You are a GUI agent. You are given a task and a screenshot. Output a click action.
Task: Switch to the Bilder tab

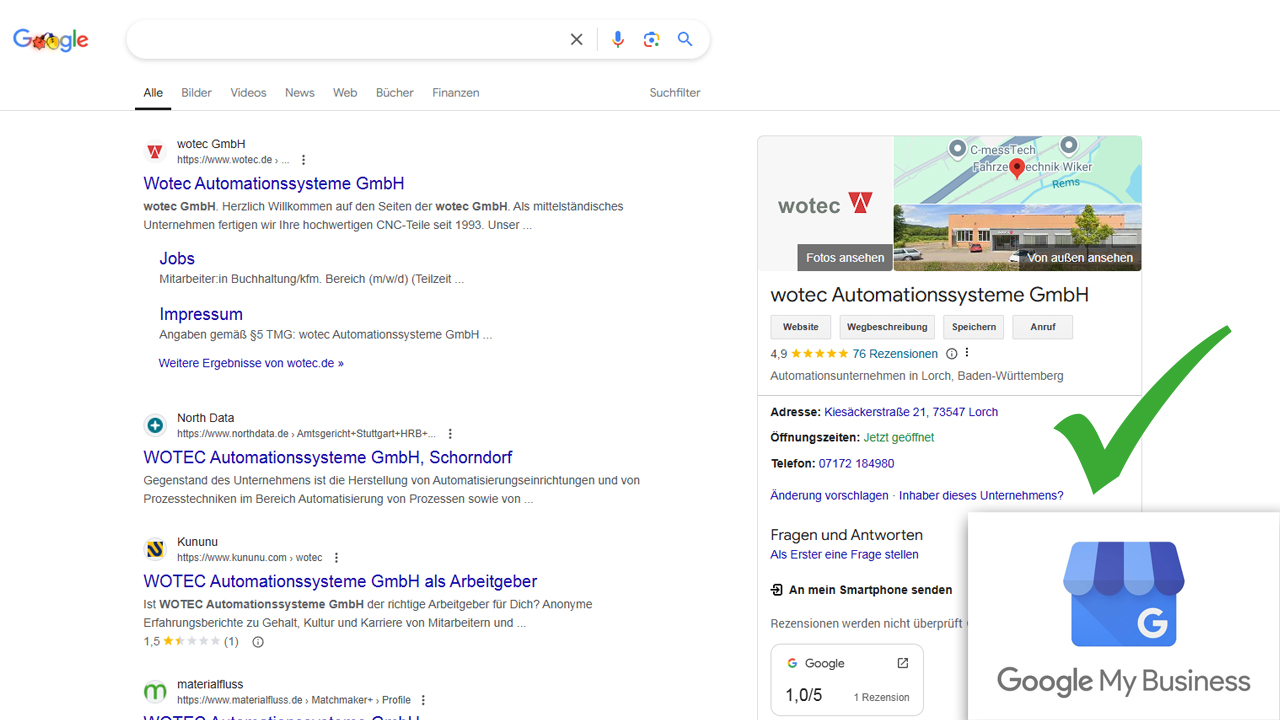tap(196, 93)
